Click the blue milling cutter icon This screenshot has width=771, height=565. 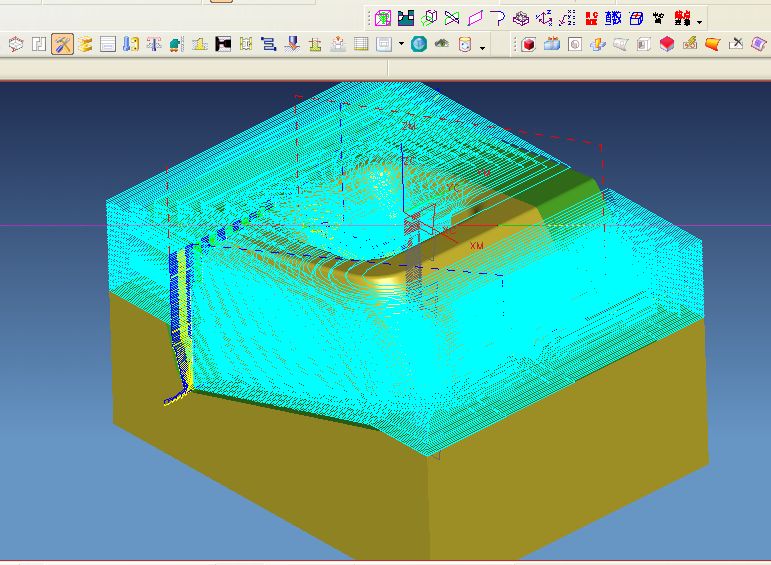click(292, 44)
